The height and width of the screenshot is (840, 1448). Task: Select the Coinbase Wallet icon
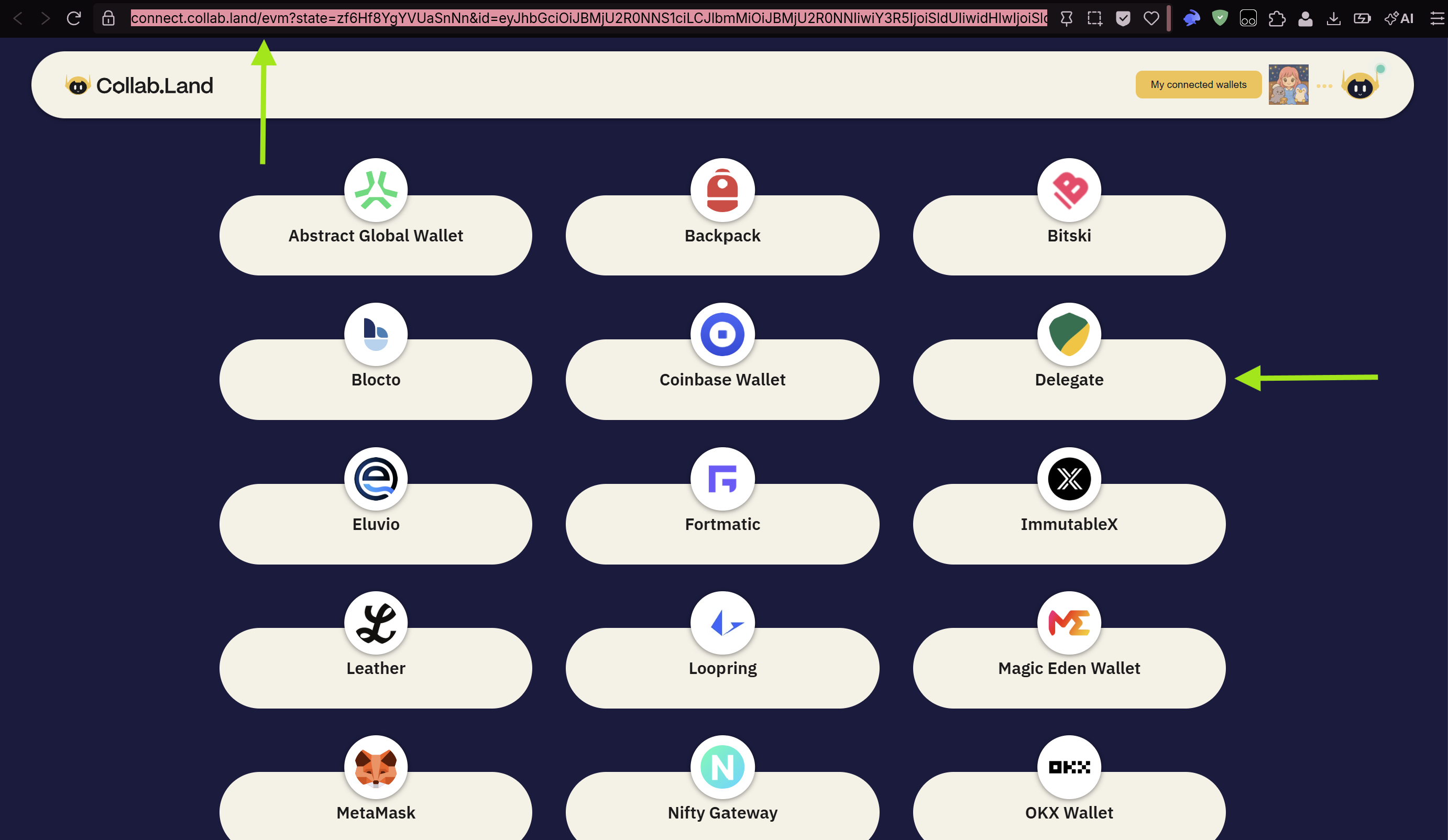[722, 335]
